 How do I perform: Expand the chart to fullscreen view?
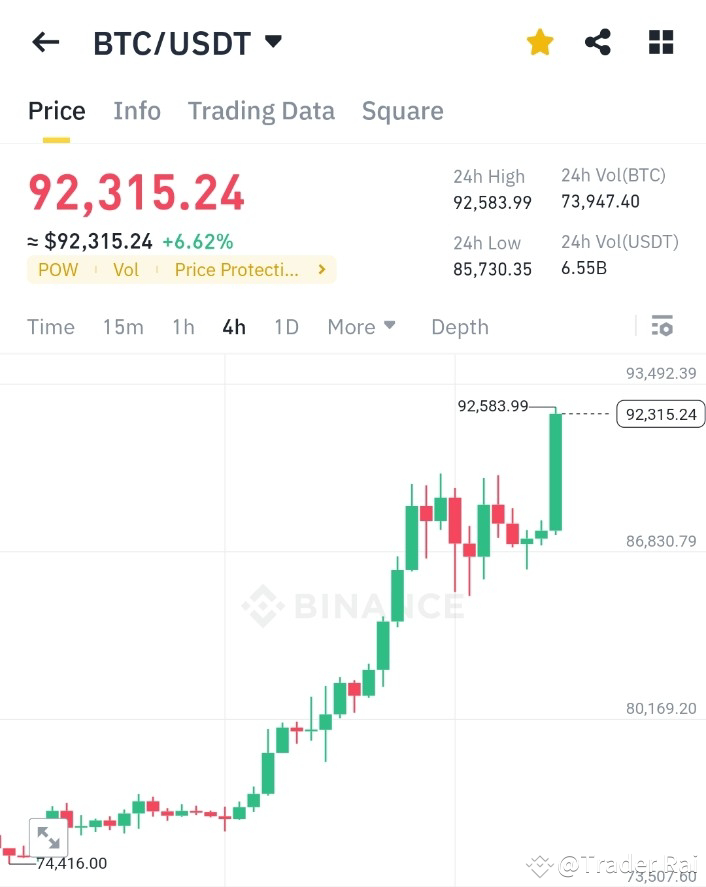48,836
